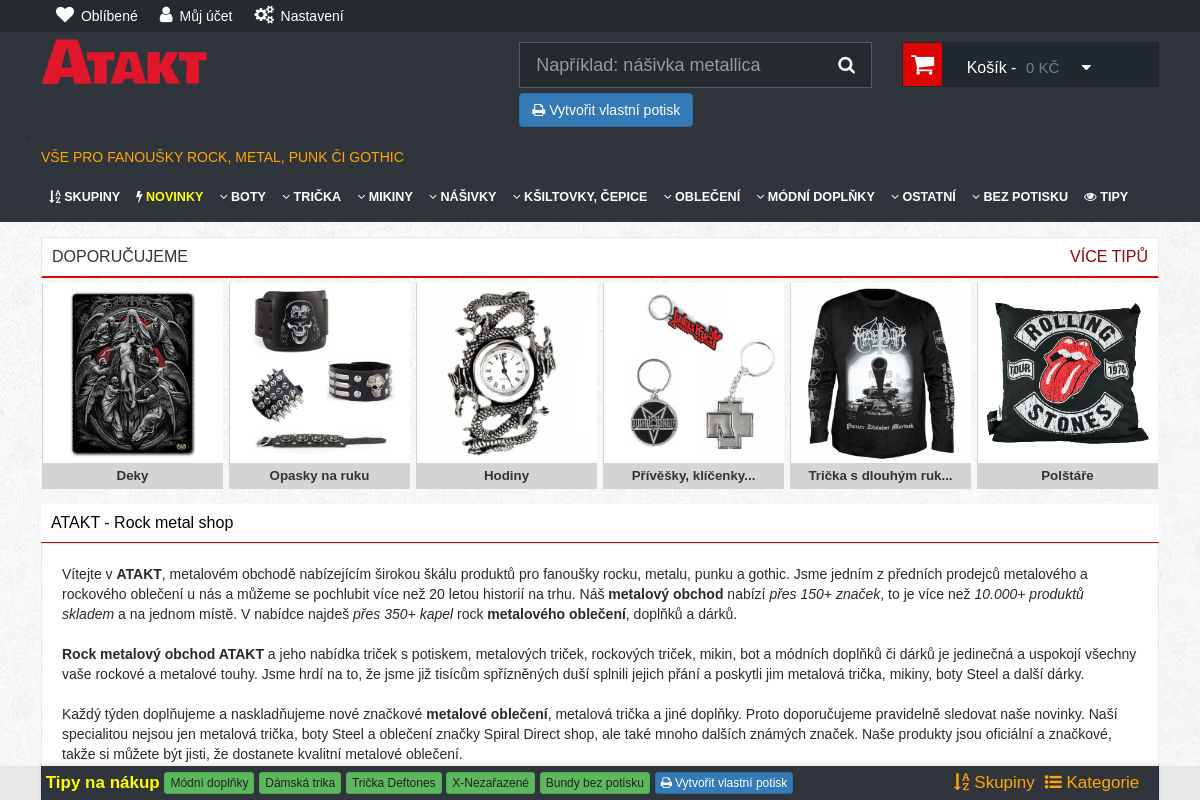Expand the MIKINY dropdown menu

pos(384,197)
